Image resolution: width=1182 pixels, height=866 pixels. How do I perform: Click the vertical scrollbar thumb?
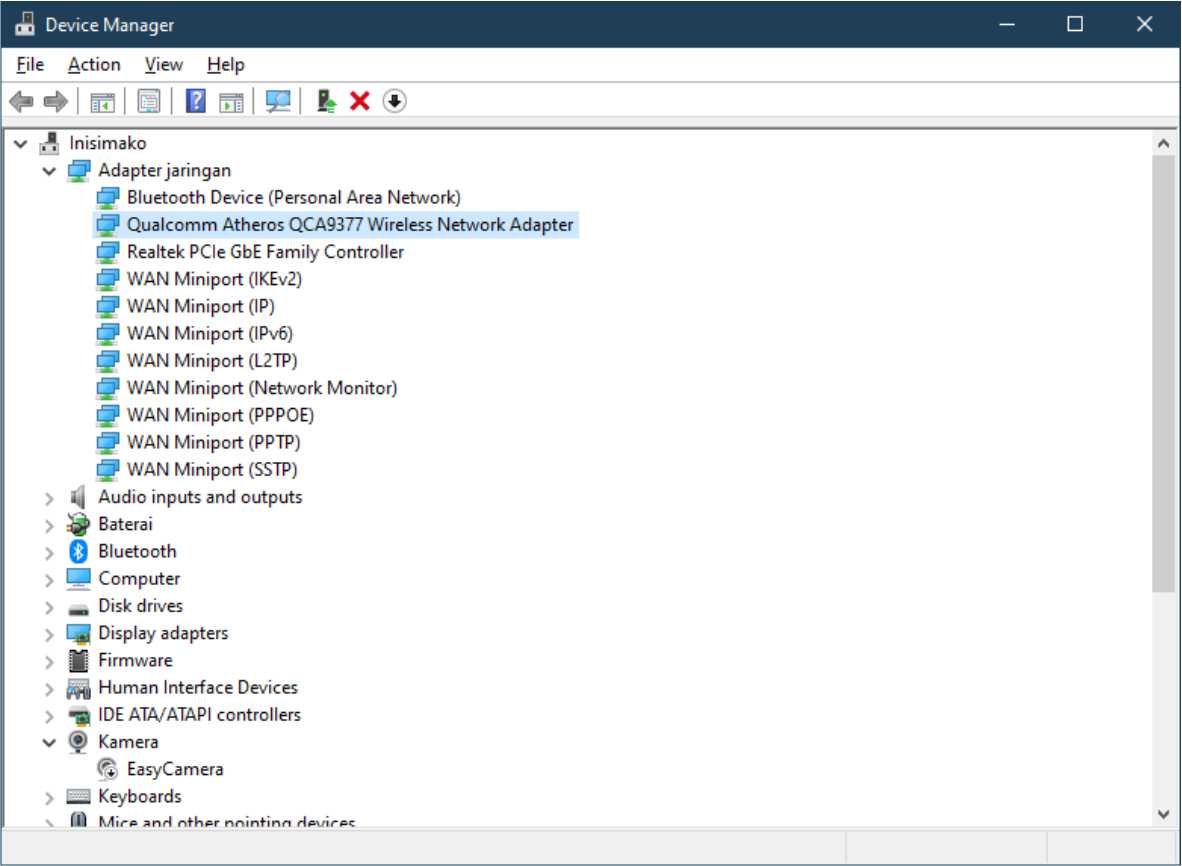tap(1163, 373)
